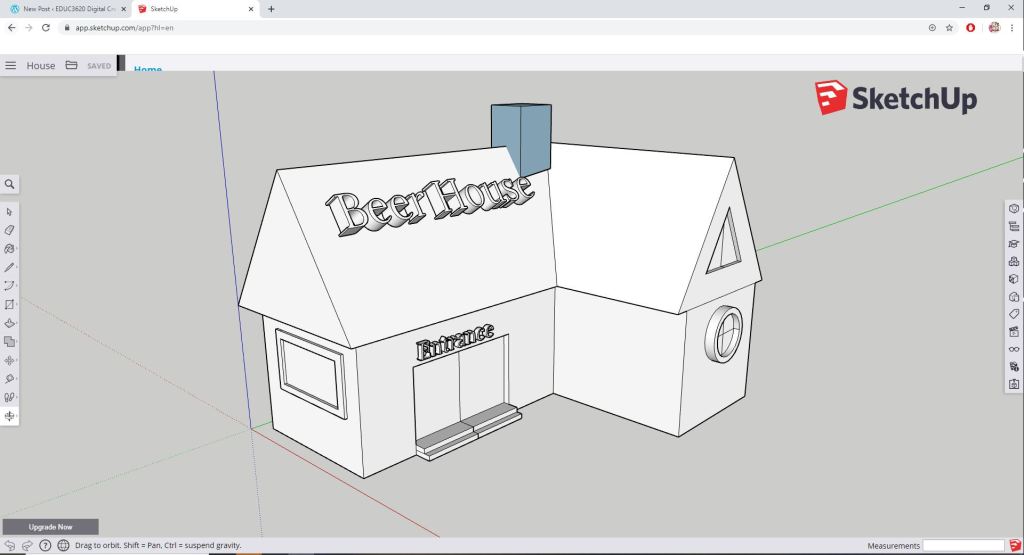The width and height of the screenshot is (1024, 555).
Task: Choose the Move tool
Action: pos(9,360)
